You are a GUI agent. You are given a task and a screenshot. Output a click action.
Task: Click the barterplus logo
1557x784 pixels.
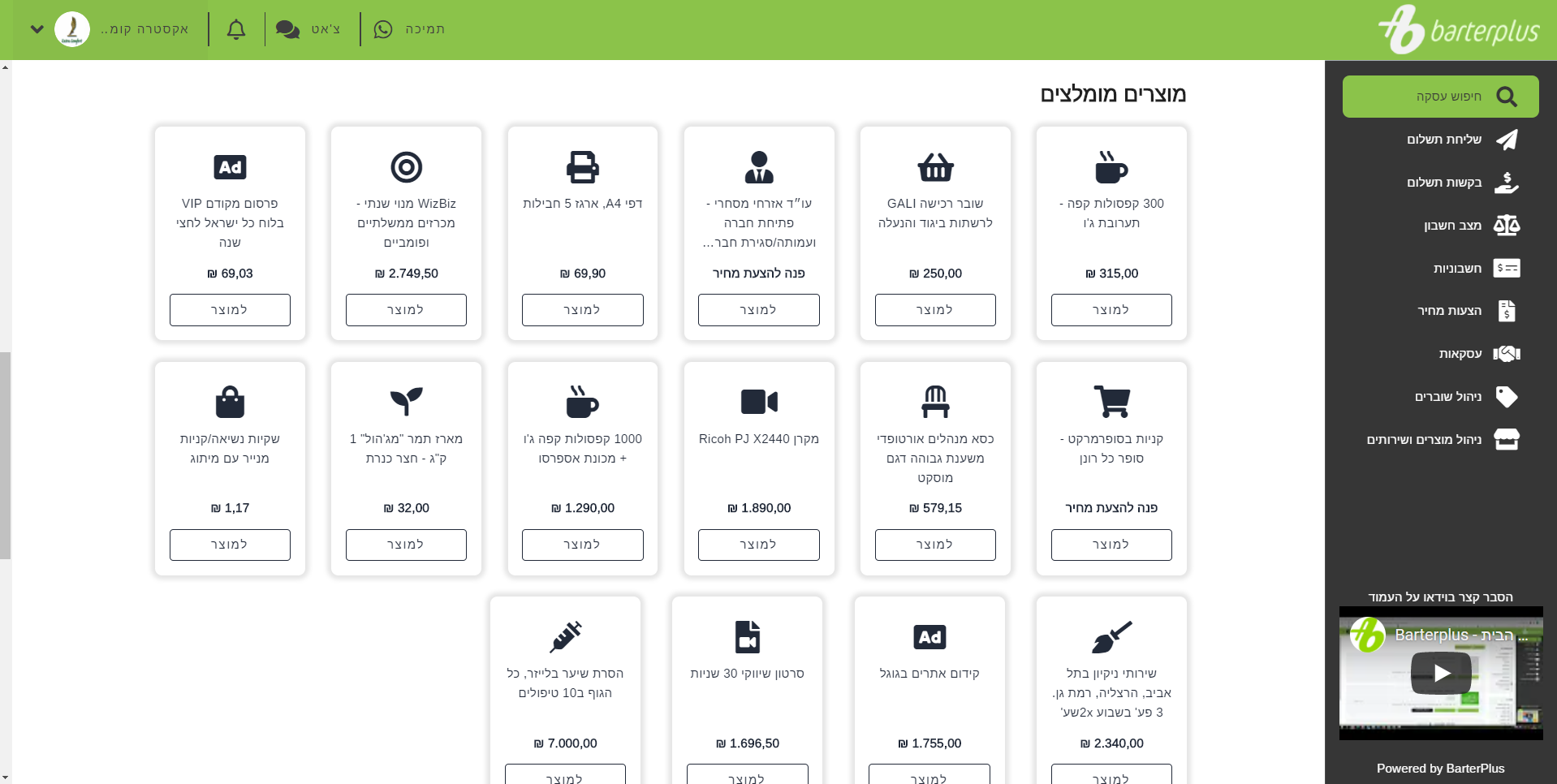coord(1459,30)
